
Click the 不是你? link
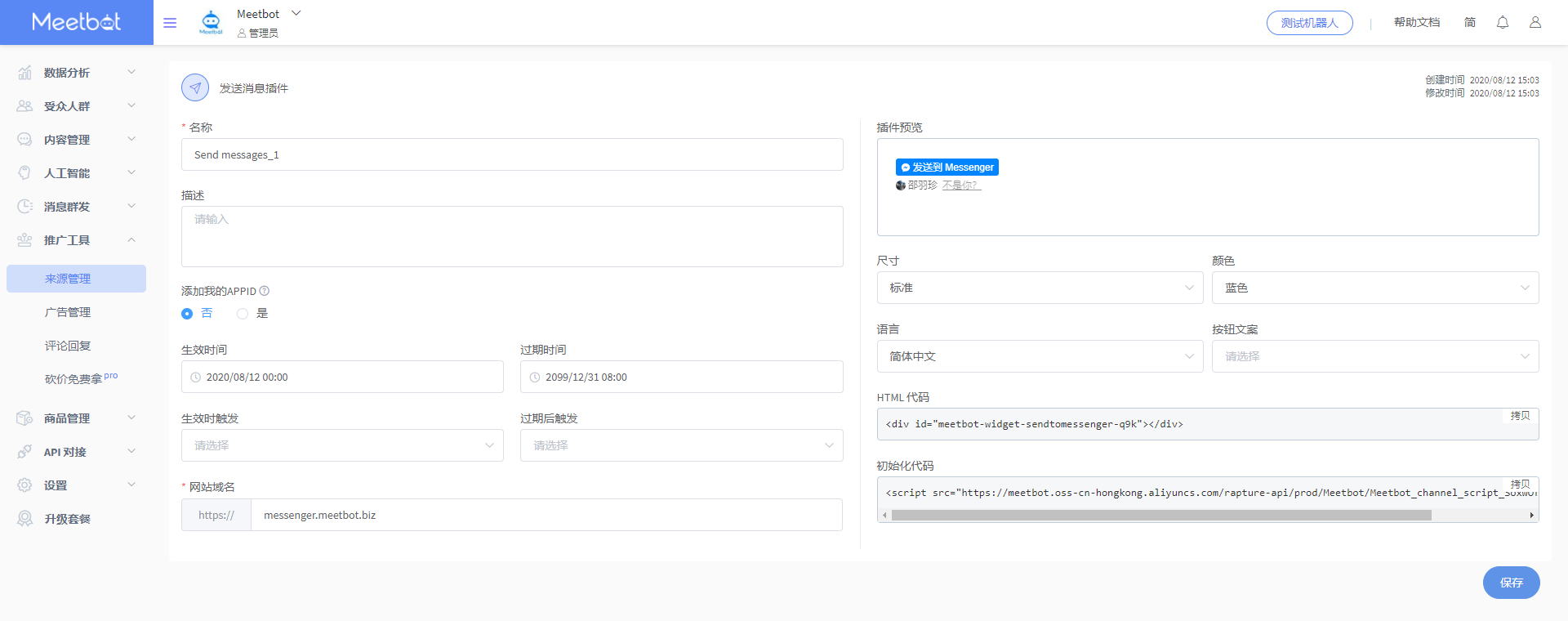(x=961, y=185)
